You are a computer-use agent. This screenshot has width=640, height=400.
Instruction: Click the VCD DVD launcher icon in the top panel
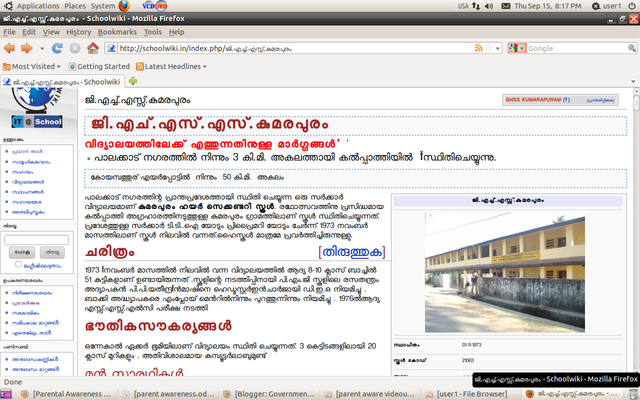tap(155, 6)
